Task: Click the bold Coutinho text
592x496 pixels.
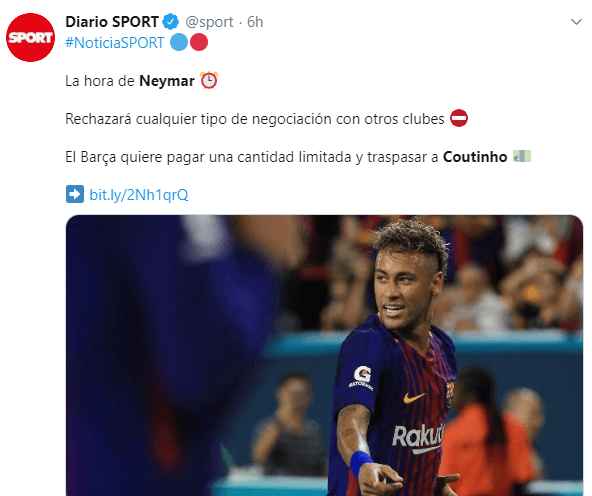Action: [x=475, y=157]
